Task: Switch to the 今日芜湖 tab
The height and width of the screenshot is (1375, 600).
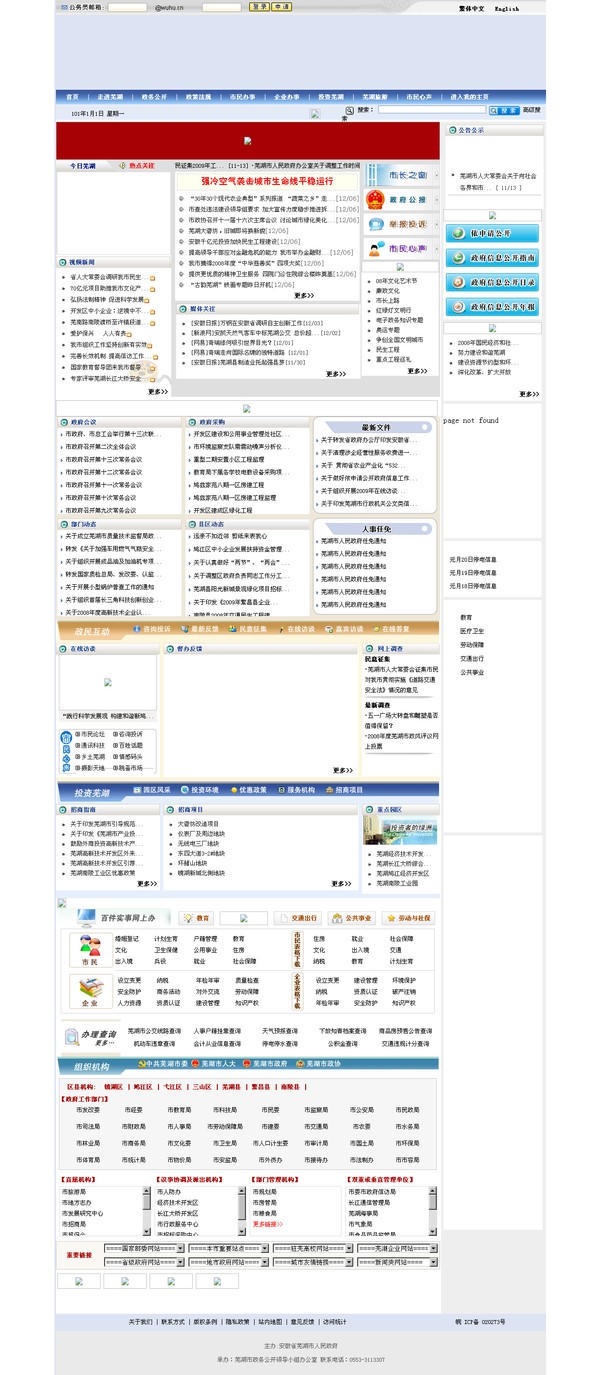Action: [84, 165]
